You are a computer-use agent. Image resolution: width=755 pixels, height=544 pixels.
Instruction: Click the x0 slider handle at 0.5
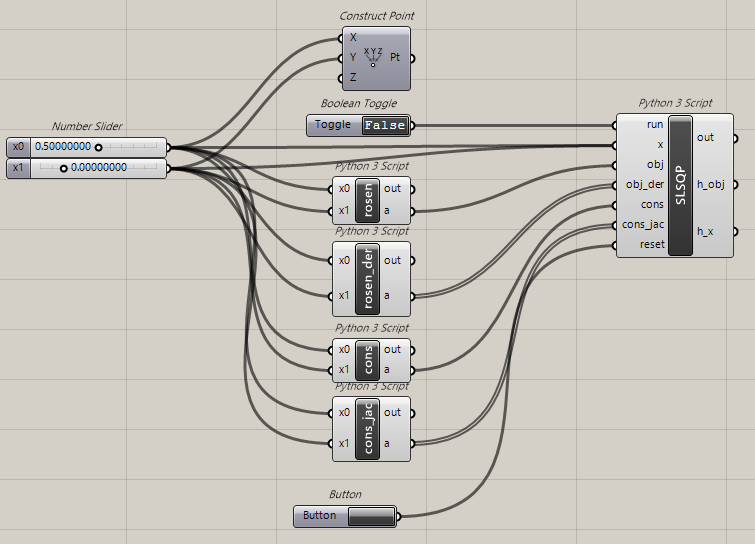pyautogui.click(x=98, y=147)
